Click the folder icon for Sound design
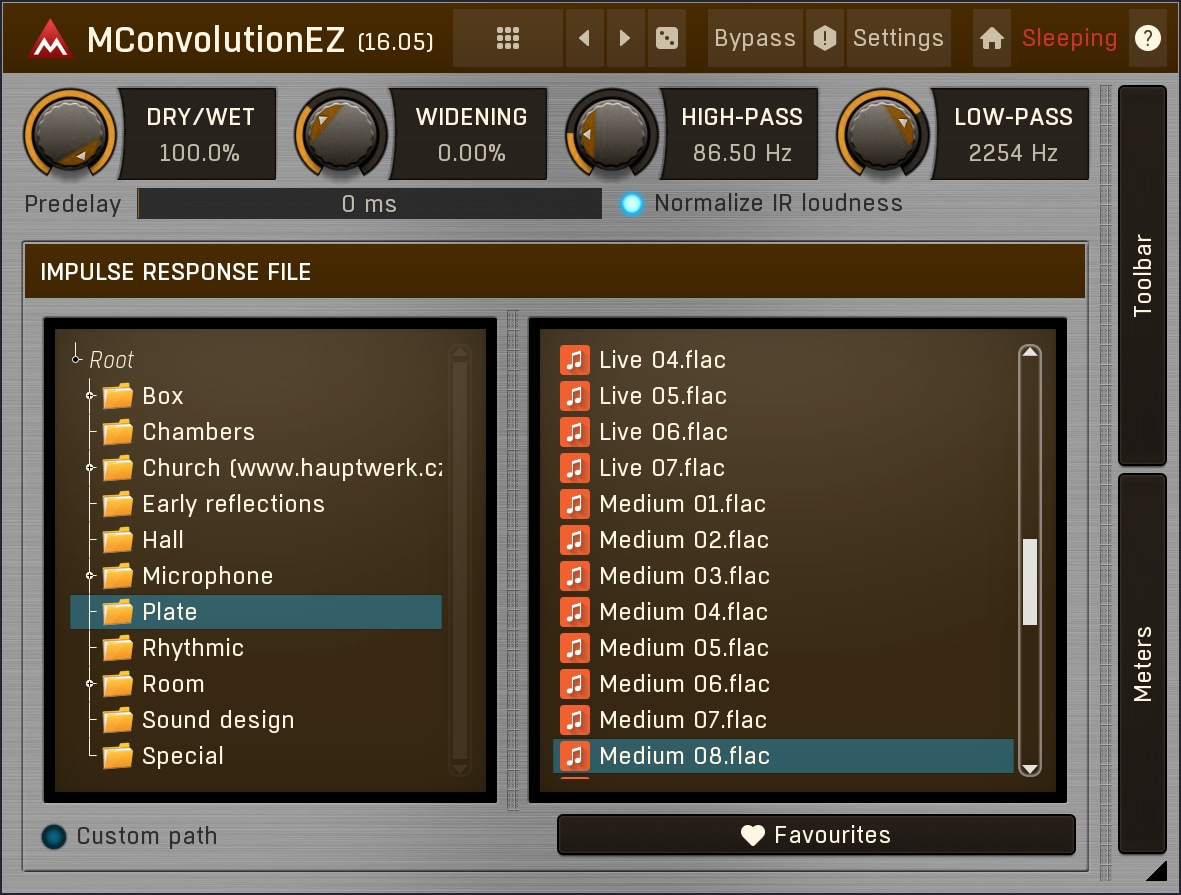The width and height of the screenshot is (1181, 895). [118, 720]
